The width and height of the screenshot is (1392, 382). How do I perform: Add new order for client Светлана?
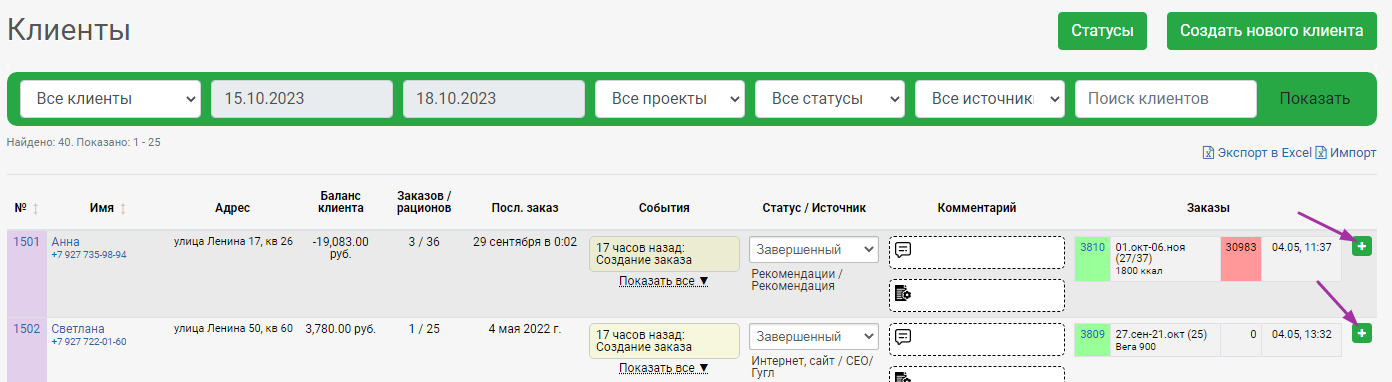(1361, 333)
